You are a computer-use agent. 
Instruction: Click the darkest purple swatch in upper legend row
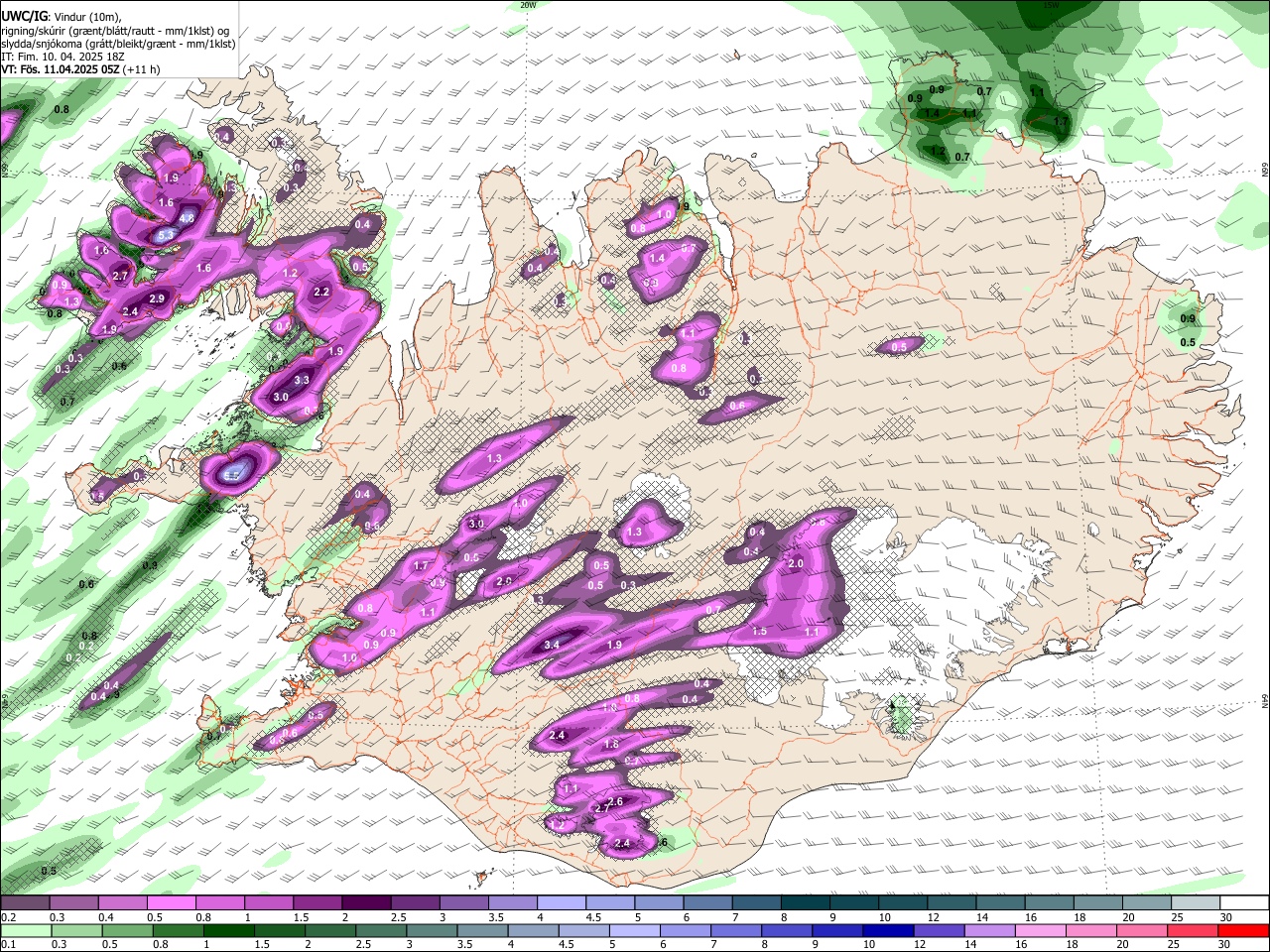[366, 902]
